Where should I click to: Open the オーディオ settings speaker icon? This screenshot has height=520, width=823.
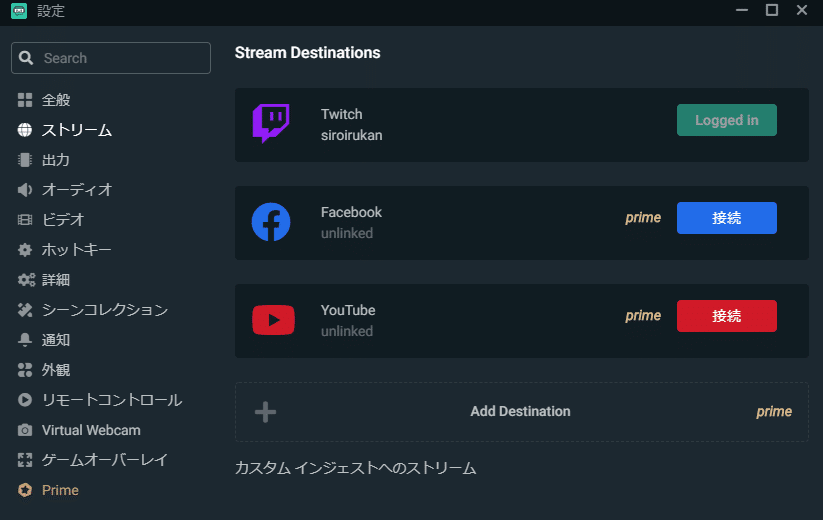coord(25,190)
